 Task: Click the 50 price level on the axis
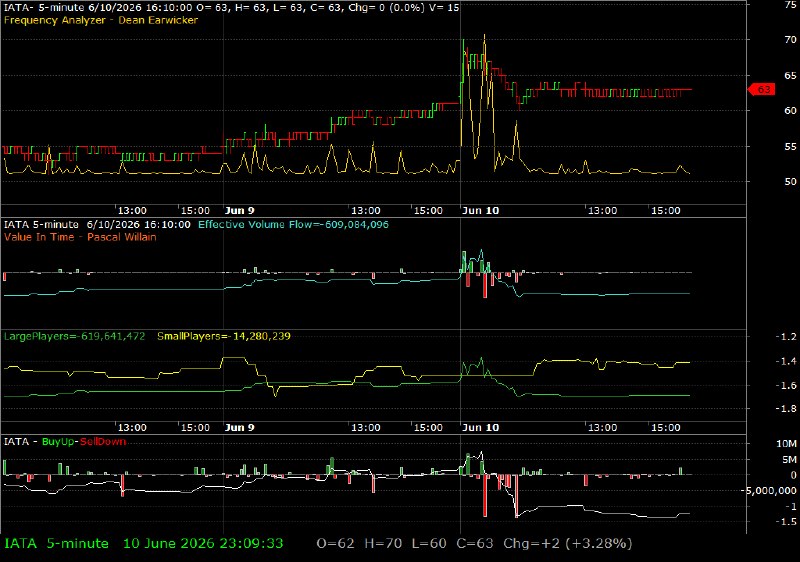[790, 182]
